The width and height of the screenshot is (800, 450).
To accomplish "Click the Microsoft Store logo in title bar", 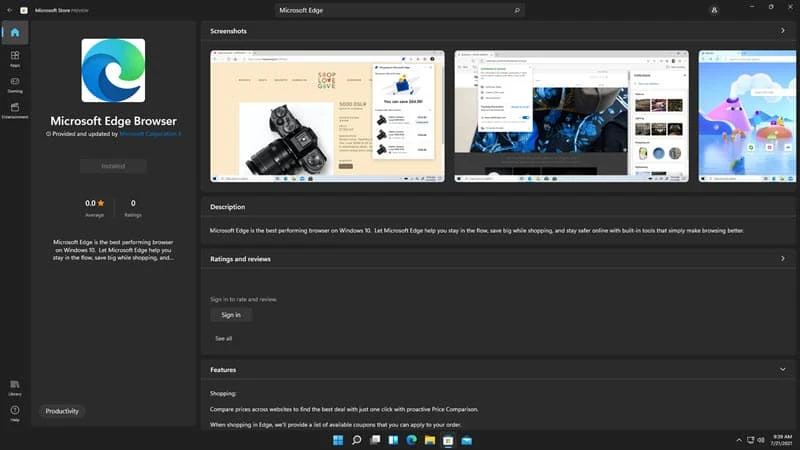I will click(24, 10).
